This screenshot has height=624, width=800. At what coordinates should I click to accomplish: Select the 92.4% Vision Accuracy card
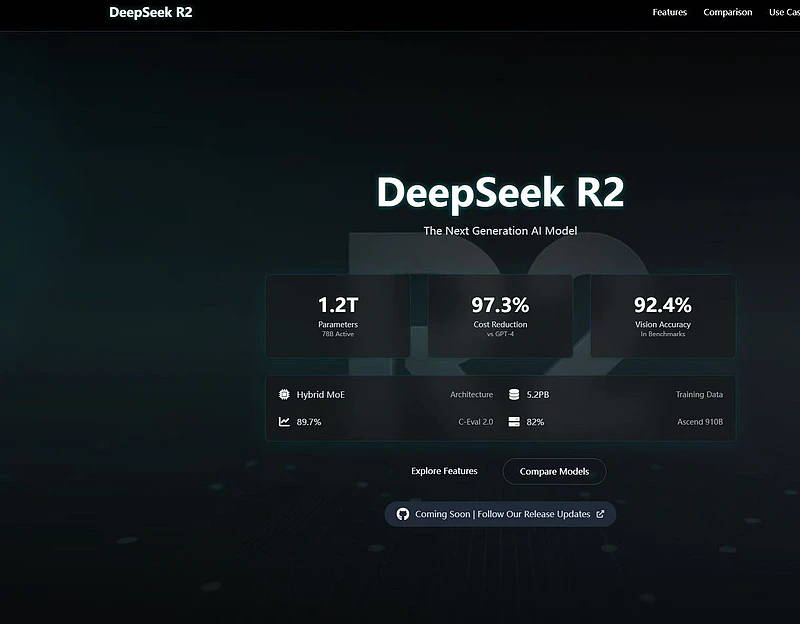pos(663,316)
